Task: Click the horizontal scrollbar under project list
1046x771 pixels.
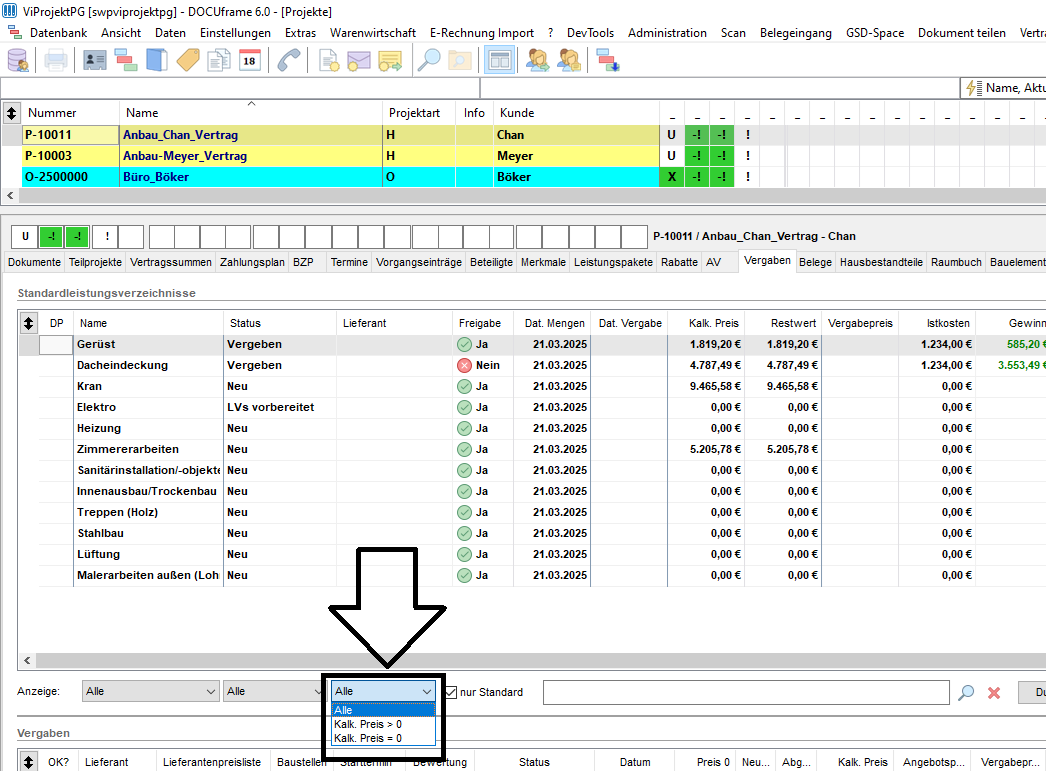Action: click(532, 195)
